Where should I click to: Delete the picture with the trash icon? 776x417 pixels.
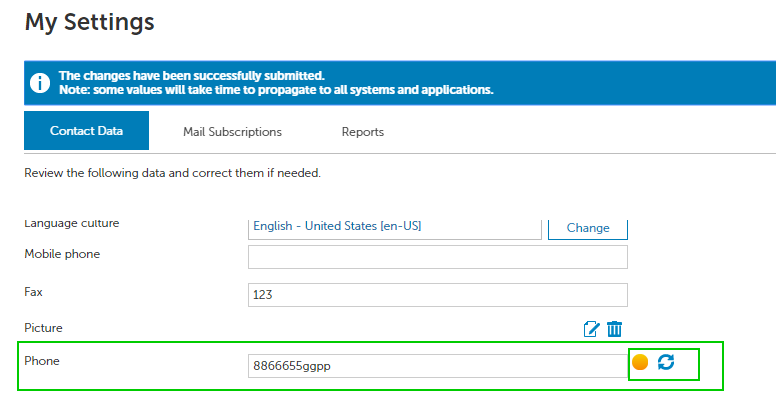coord(614,329)
